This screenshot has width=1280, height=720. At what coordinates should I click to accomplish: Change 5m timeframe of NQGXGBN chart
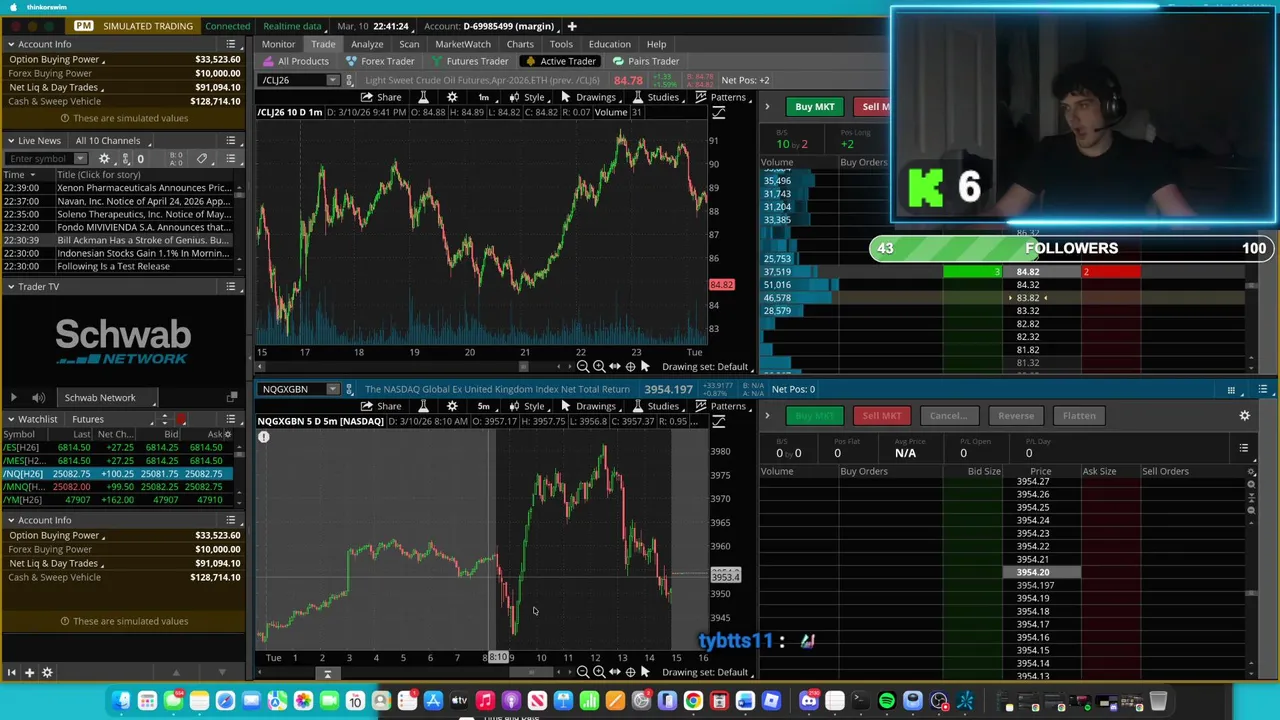tap(483, 406)
